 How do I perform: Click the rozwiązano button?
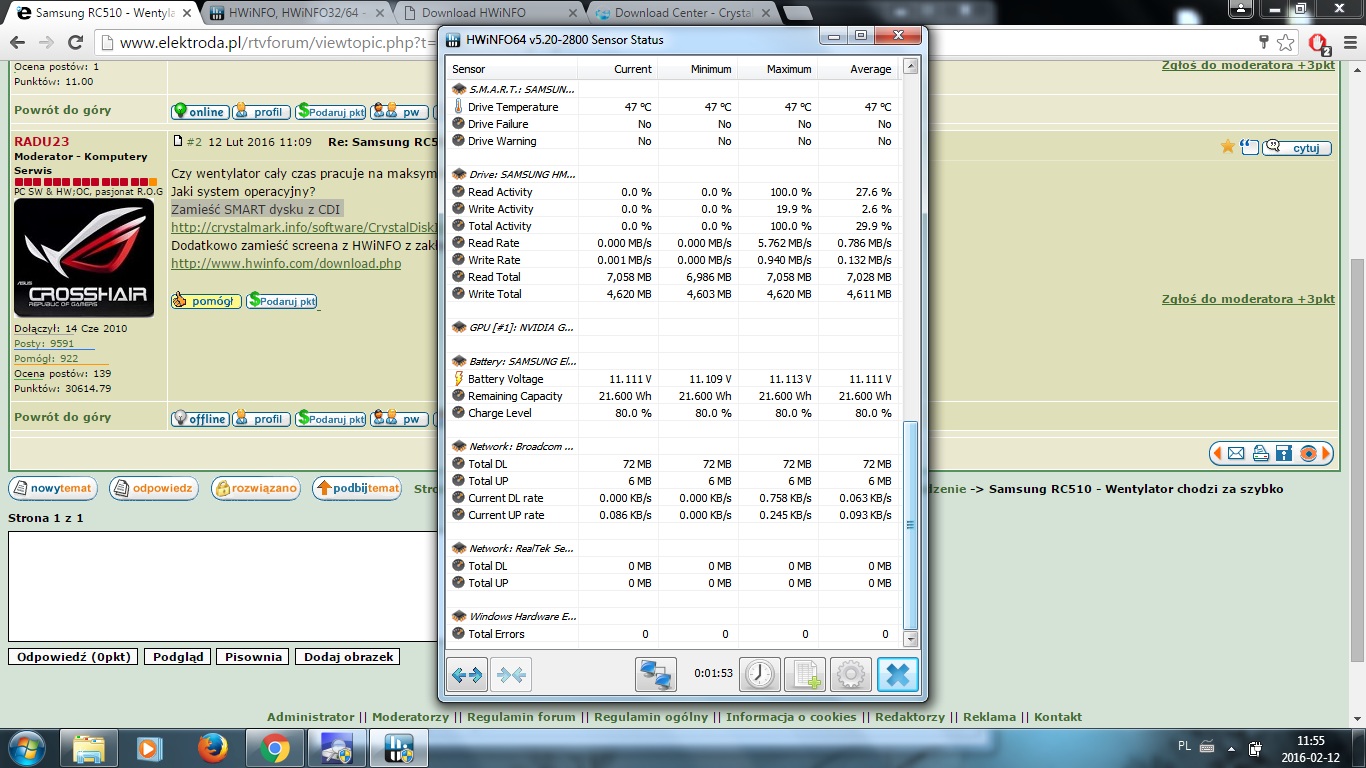point(255,489)
